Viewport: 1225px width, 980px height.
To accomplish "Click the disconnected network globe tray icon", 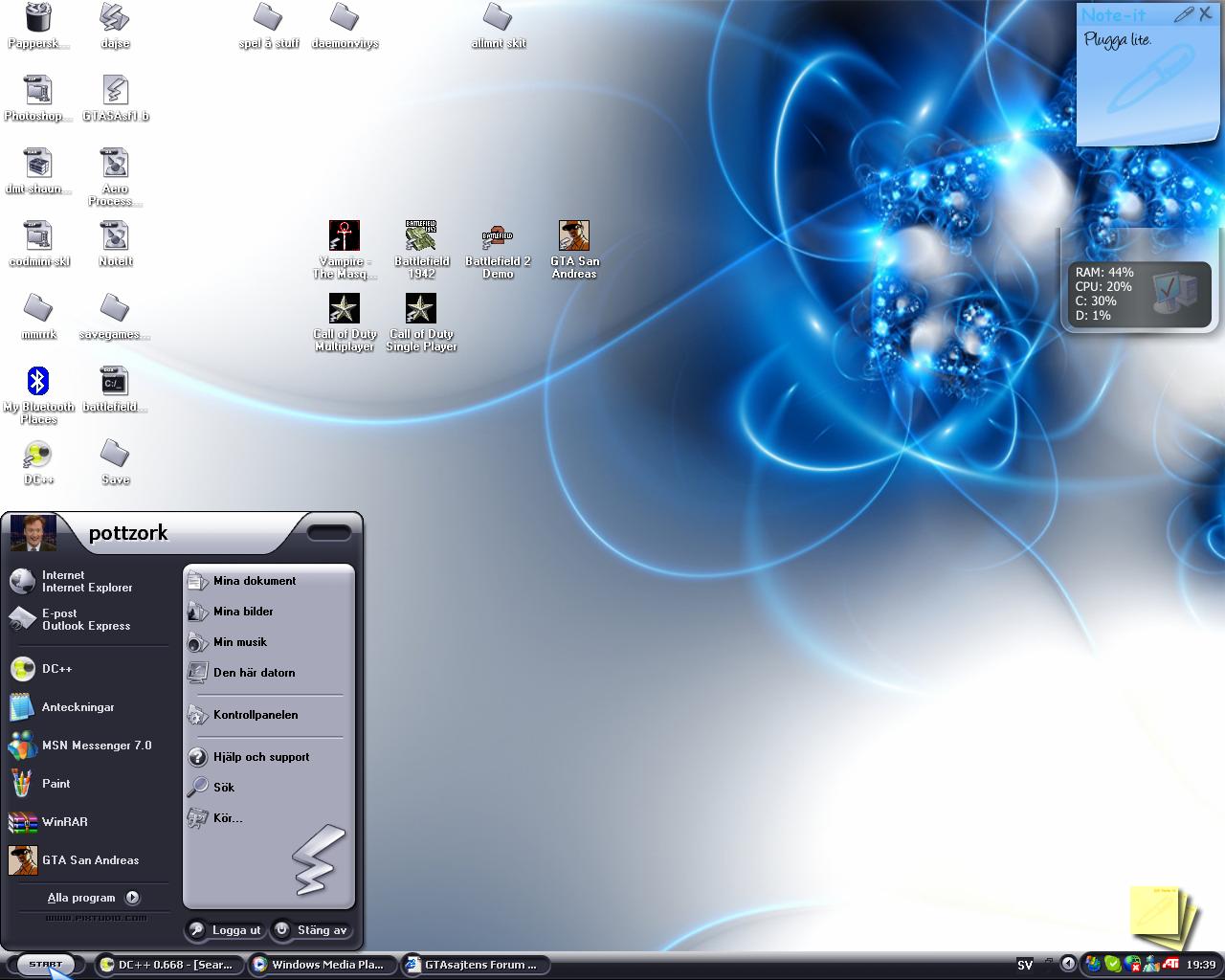I will (1132, 964).
